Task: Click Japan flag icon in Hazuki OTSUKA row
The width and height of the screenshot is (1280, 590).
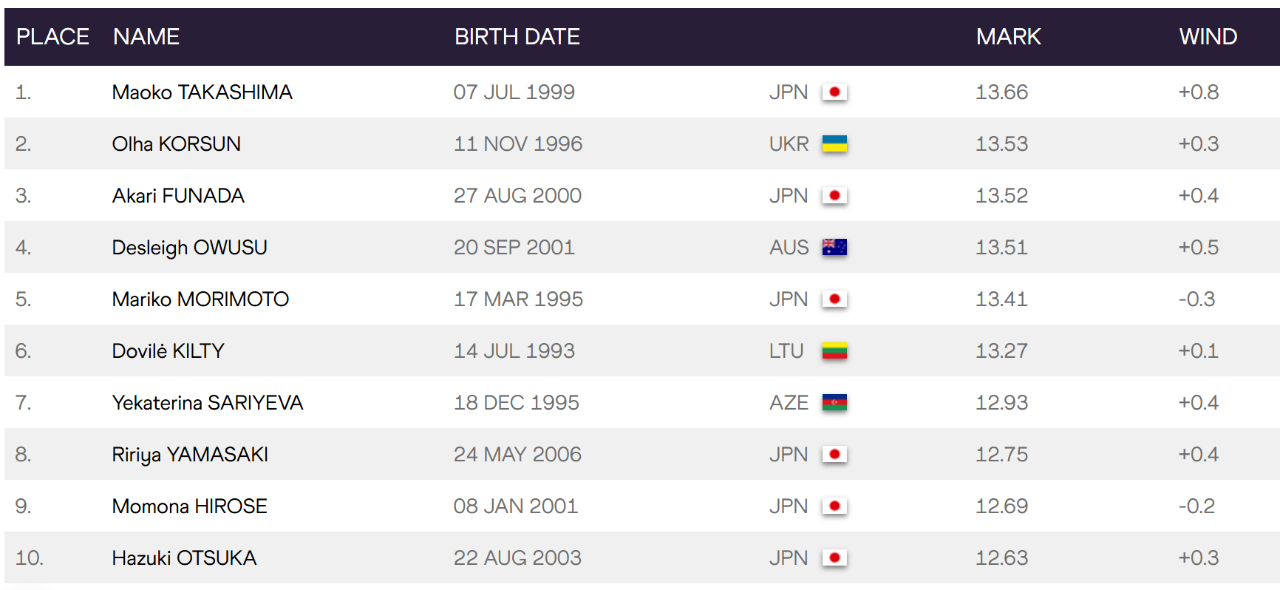Action: coord(834,558)
